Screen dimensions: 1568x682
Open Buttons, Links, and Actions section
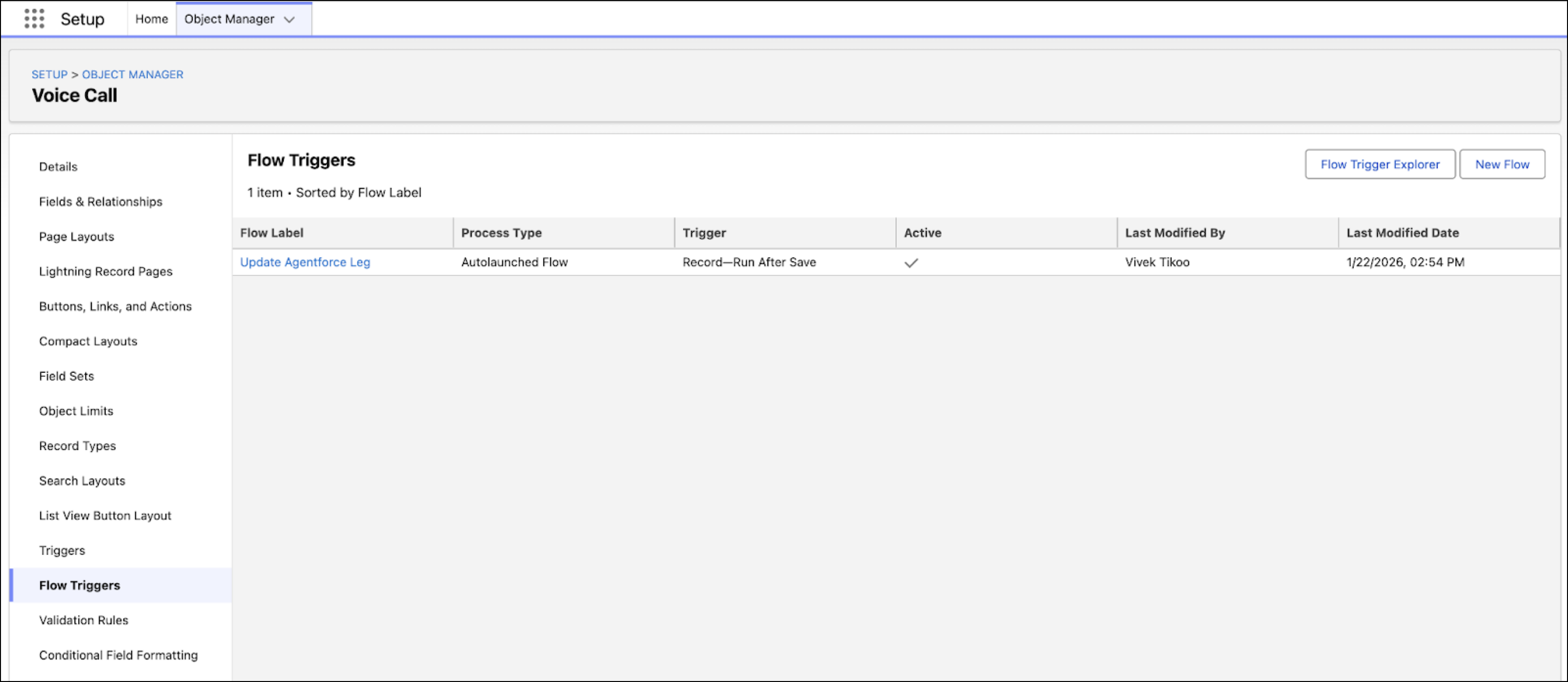click(x=115, y=306)
